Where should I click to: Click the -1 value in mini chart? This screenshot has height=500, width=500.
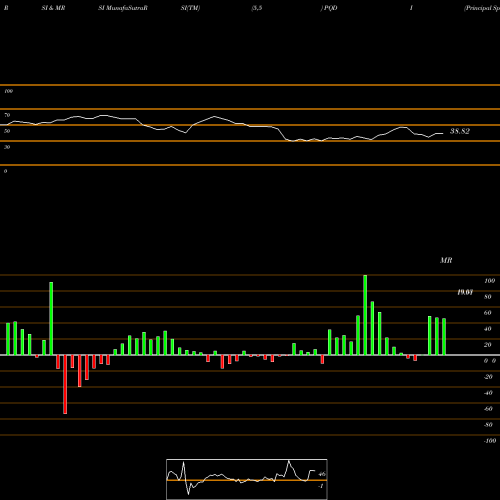pyautogui.click(x=321, y=486)
